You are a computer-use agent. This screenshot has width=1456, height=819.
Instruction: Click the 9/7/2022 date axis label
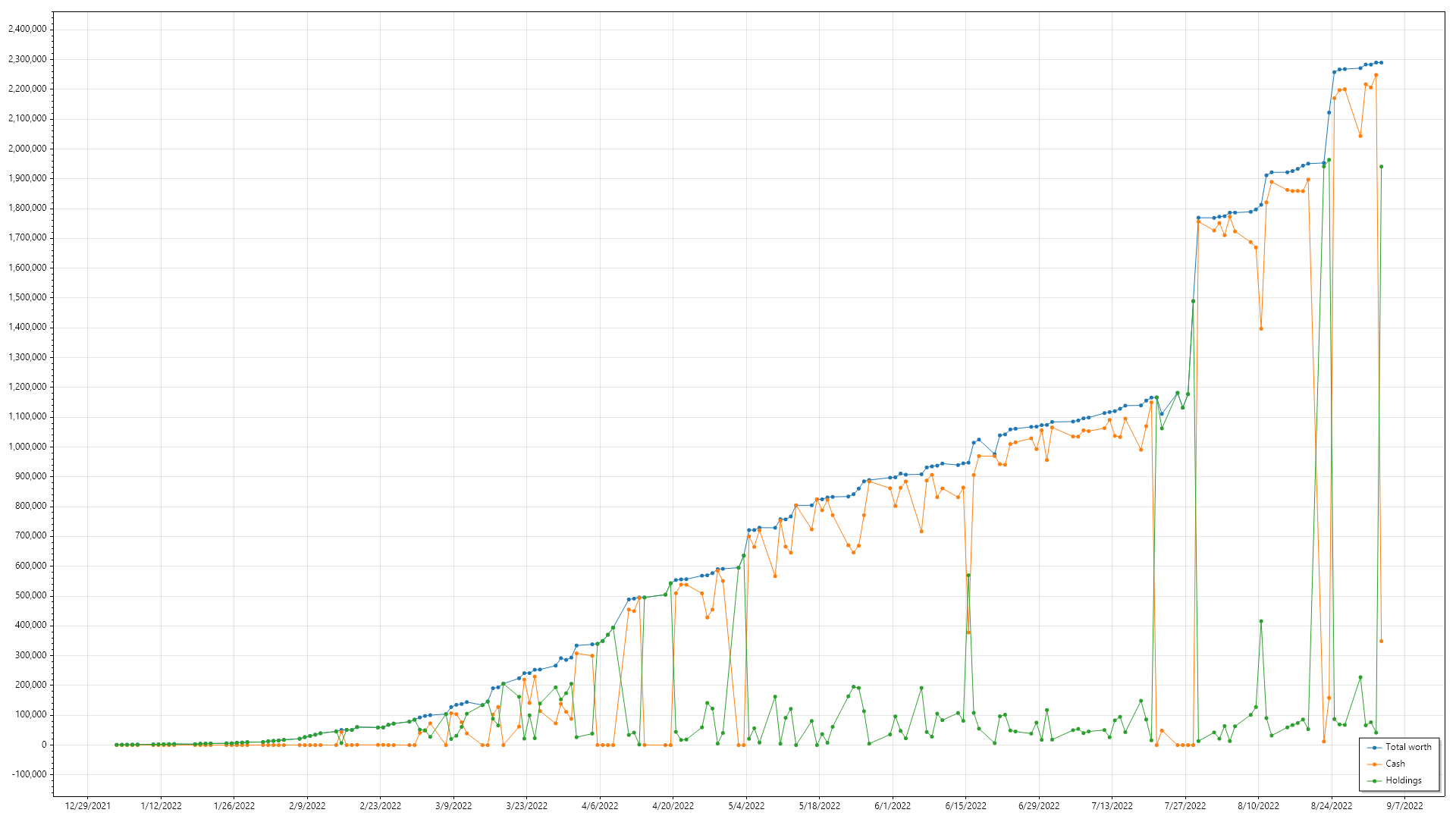click(1404, 806)
